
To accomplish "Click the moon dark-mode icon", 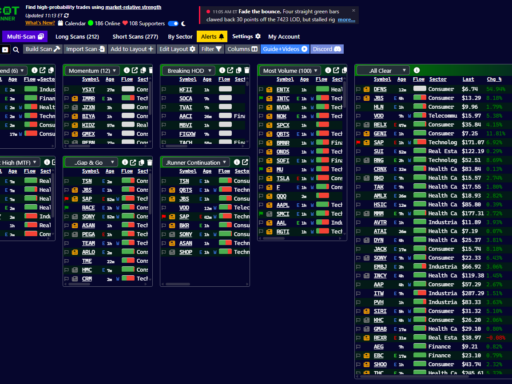I will (x=183, y=23).
